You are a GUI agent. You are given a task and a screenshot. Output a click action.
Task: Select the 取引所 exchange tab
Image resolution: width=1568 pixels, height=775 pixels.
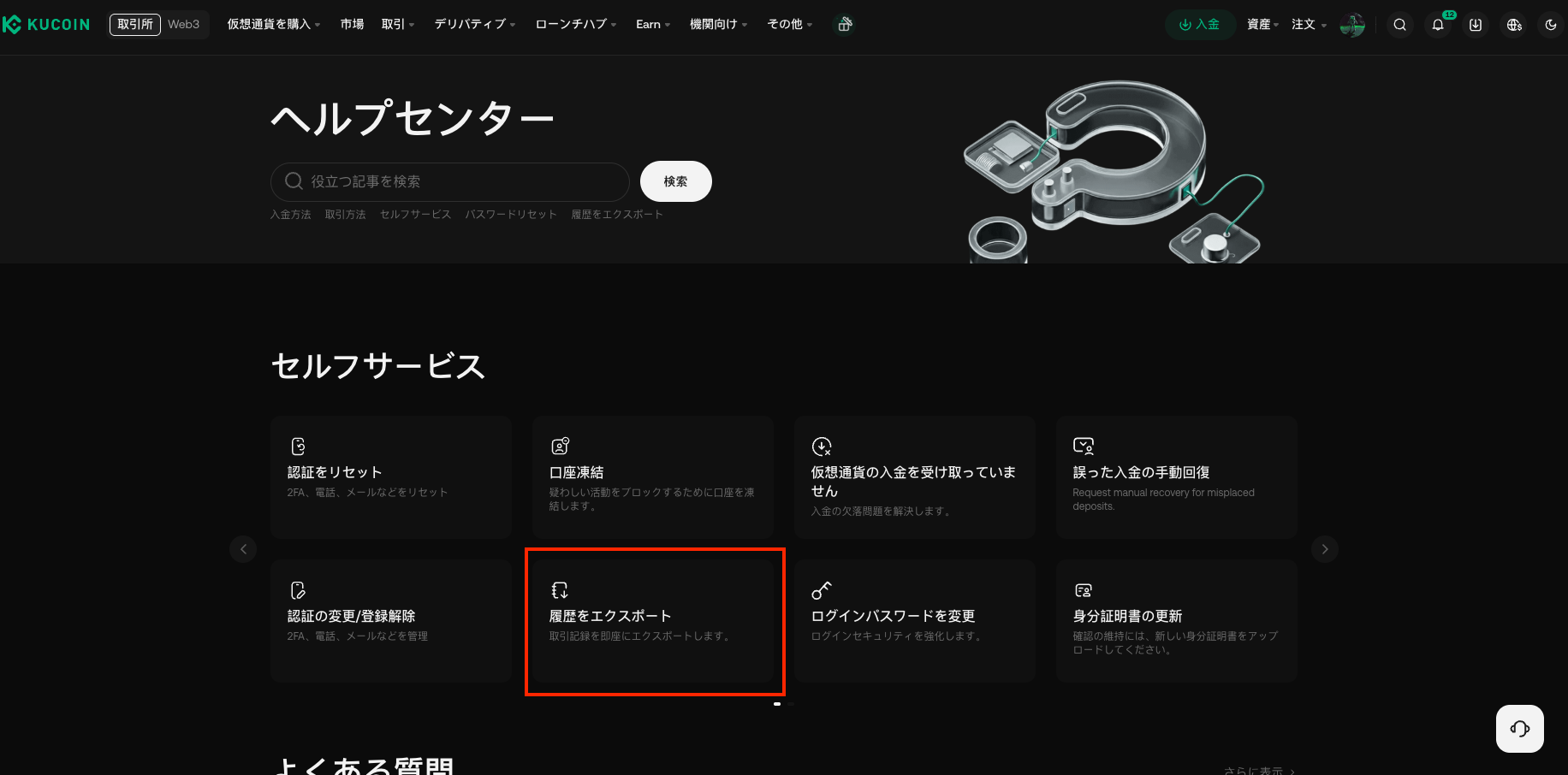pyautogui.click(x=135, y=25)
